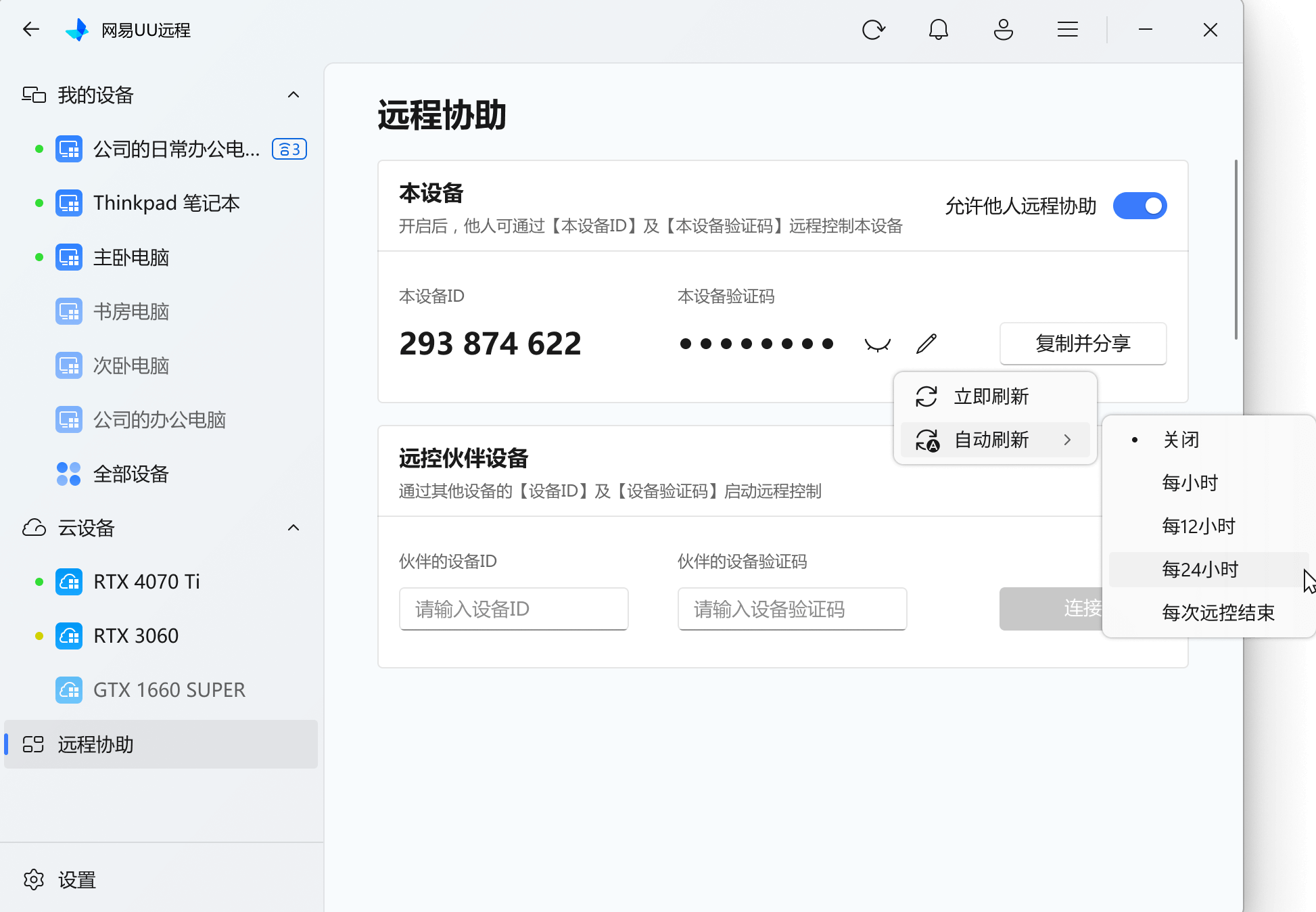Click the back arrow icon
This screenshot has height=912, width=1316.
[31, 30]
